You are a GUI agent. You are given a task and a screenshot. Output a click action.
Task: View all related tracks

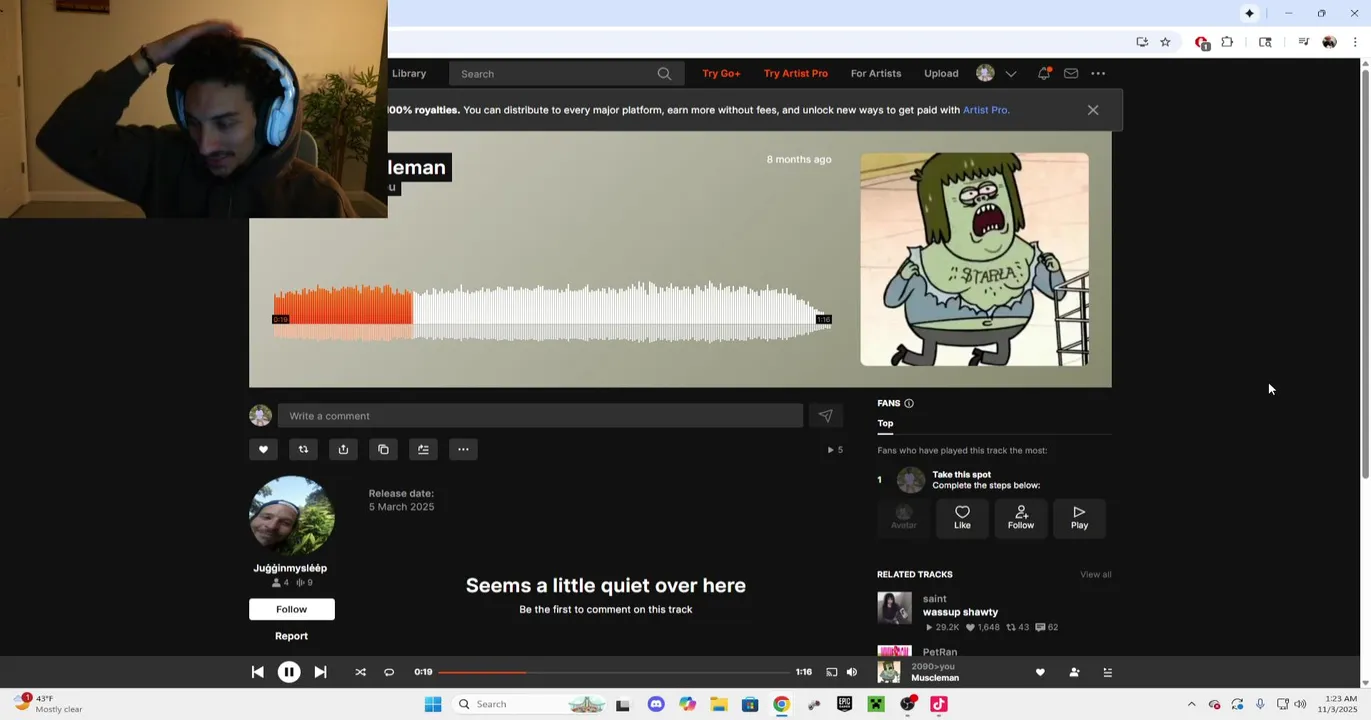[1095, 575]
